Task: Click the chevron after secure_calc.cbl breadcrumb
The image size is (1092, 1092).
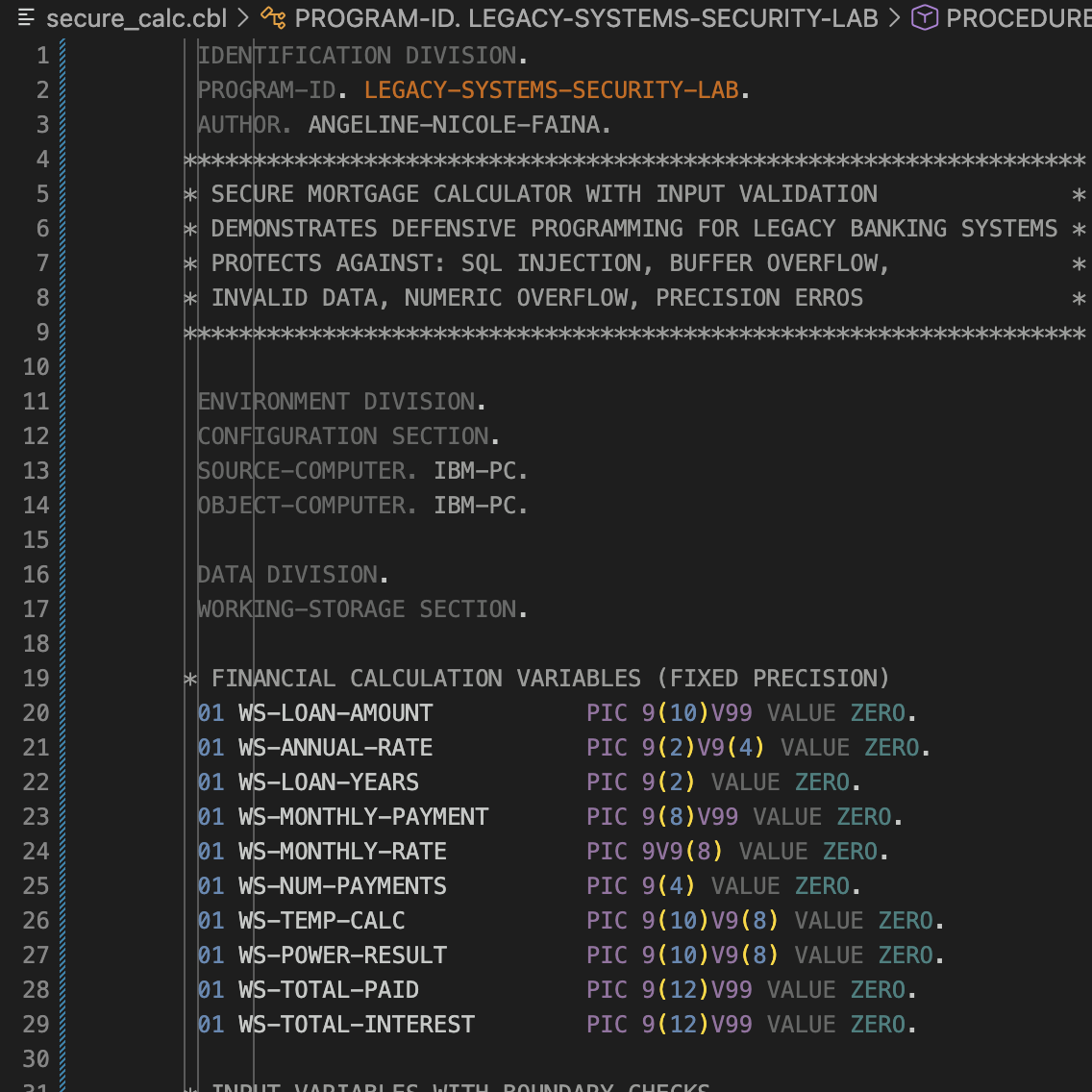Action: (243, 18)
